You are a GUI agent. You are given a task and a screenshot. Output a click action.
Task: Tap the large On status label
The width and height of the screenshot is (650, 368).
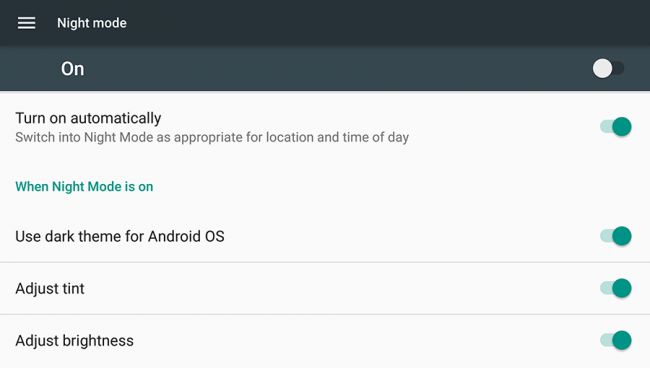point(73,69)
